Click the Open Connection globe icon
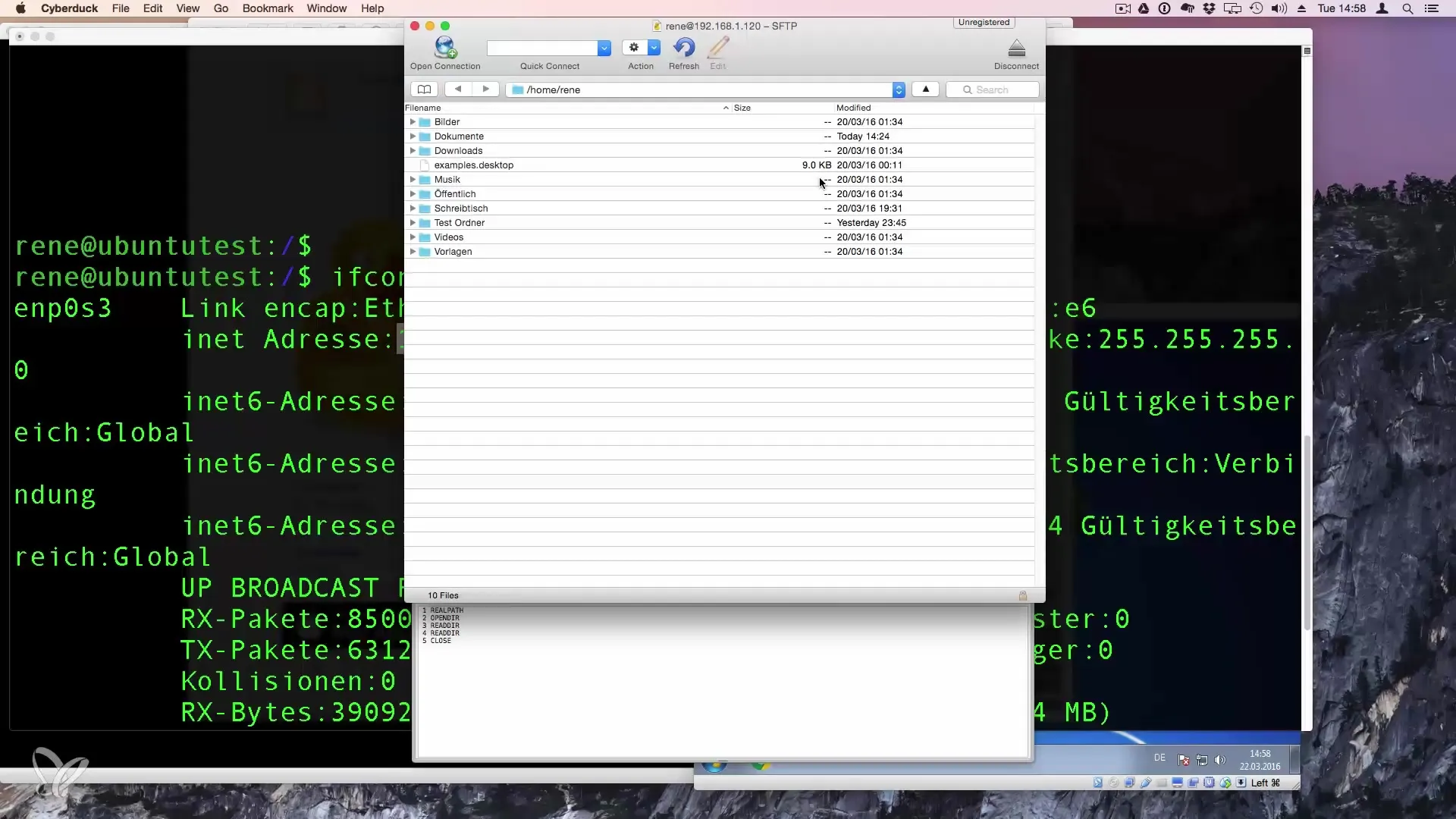The height and width of the screenshot is (819, 1456). 445,48
